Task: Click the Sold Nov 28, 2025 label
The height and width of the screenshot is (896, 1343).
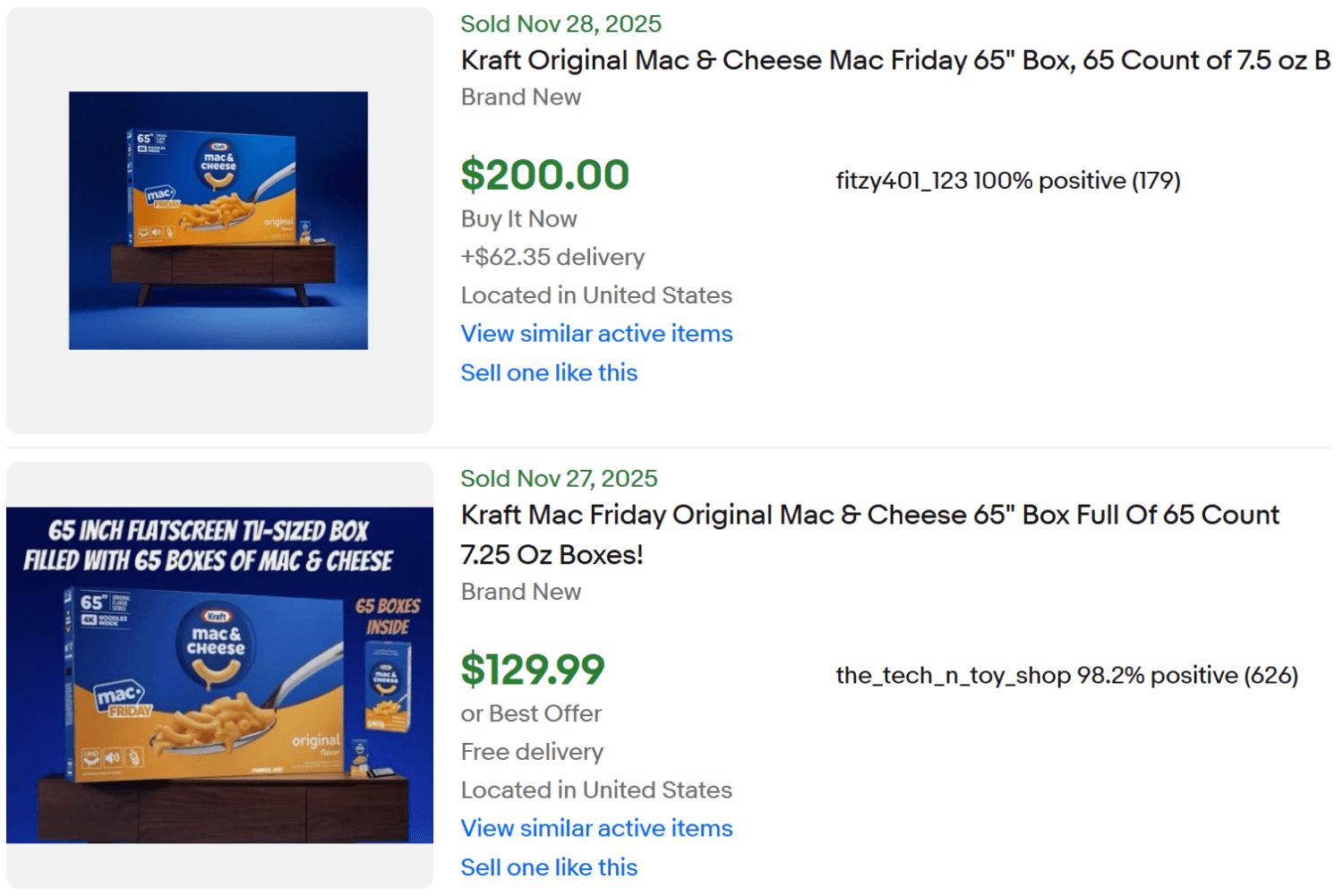Action: tap(560, 23)
